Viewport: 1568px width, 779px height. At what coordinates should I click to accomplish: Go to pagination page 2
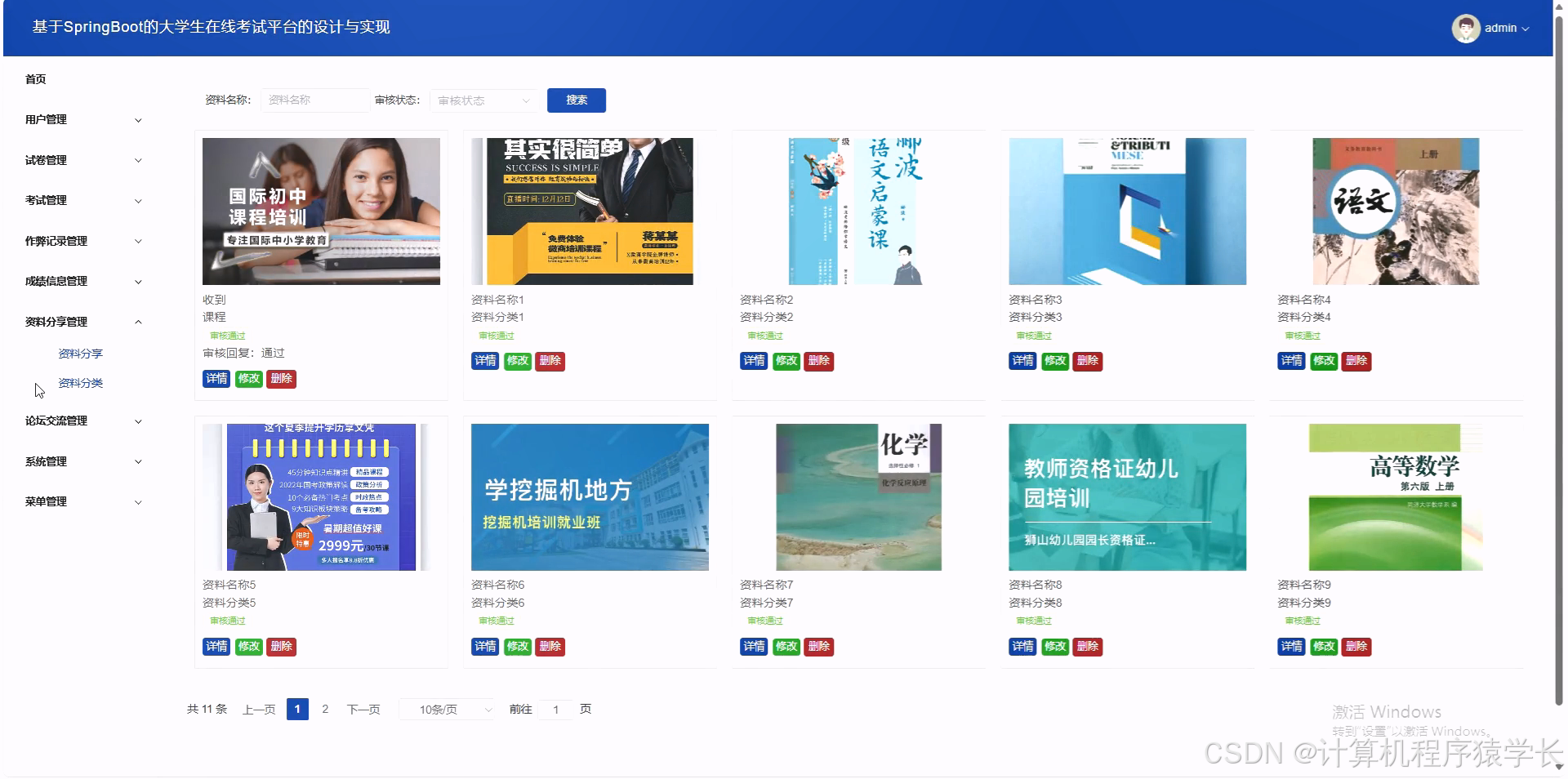tap(325, 710)
